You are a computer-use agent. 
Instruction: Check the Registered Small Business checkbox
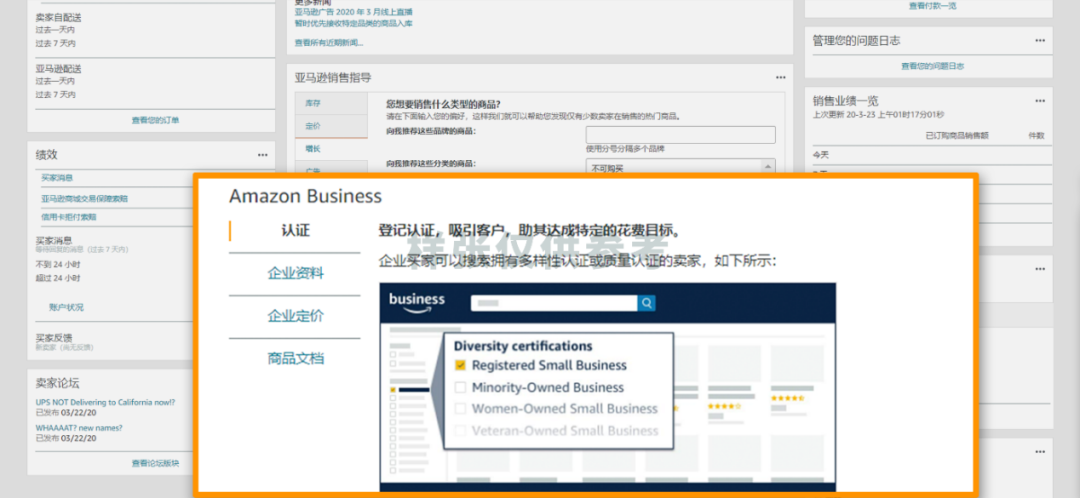(x=460, y=366)
